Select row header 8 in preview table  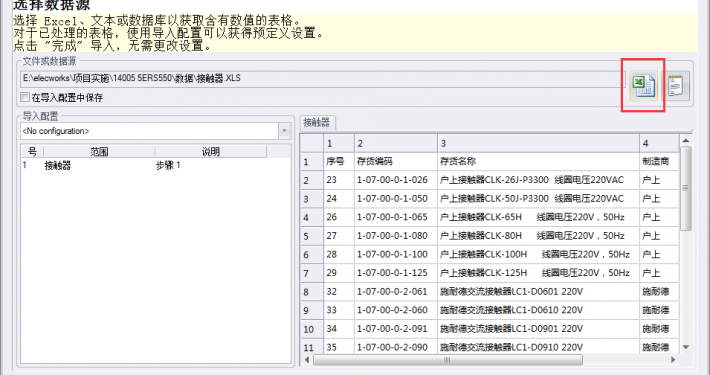[312, 292]
